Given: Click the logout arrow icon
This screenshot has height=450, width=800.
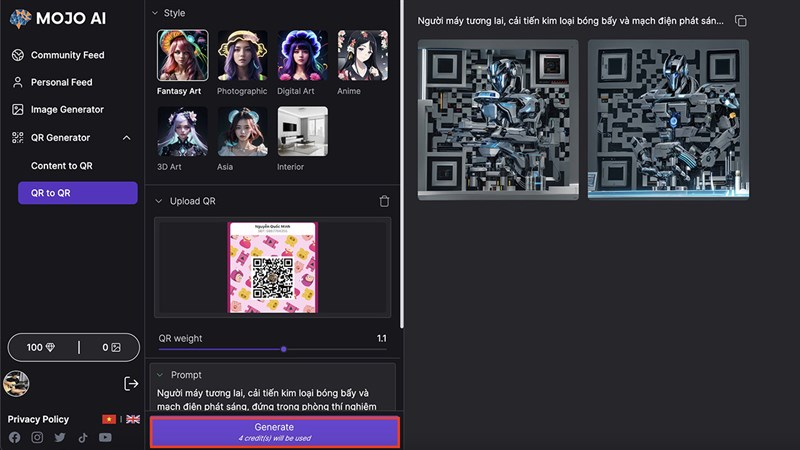Looking at the screenshot, I should (130, 383).
